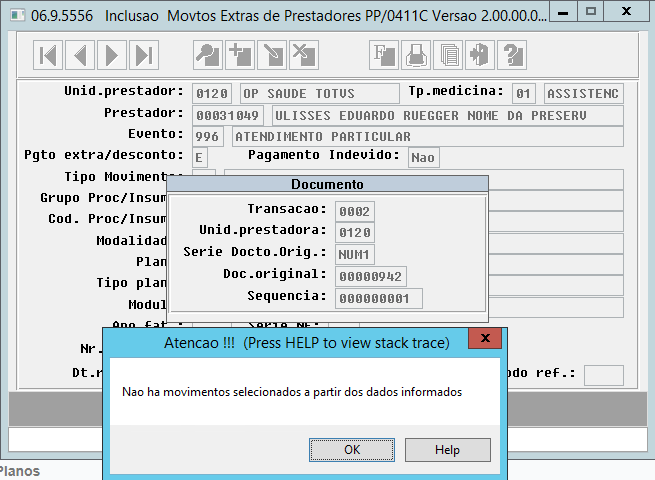Maximize the main application window
This screenshot has height=480, width=655.
click(591, 12)
